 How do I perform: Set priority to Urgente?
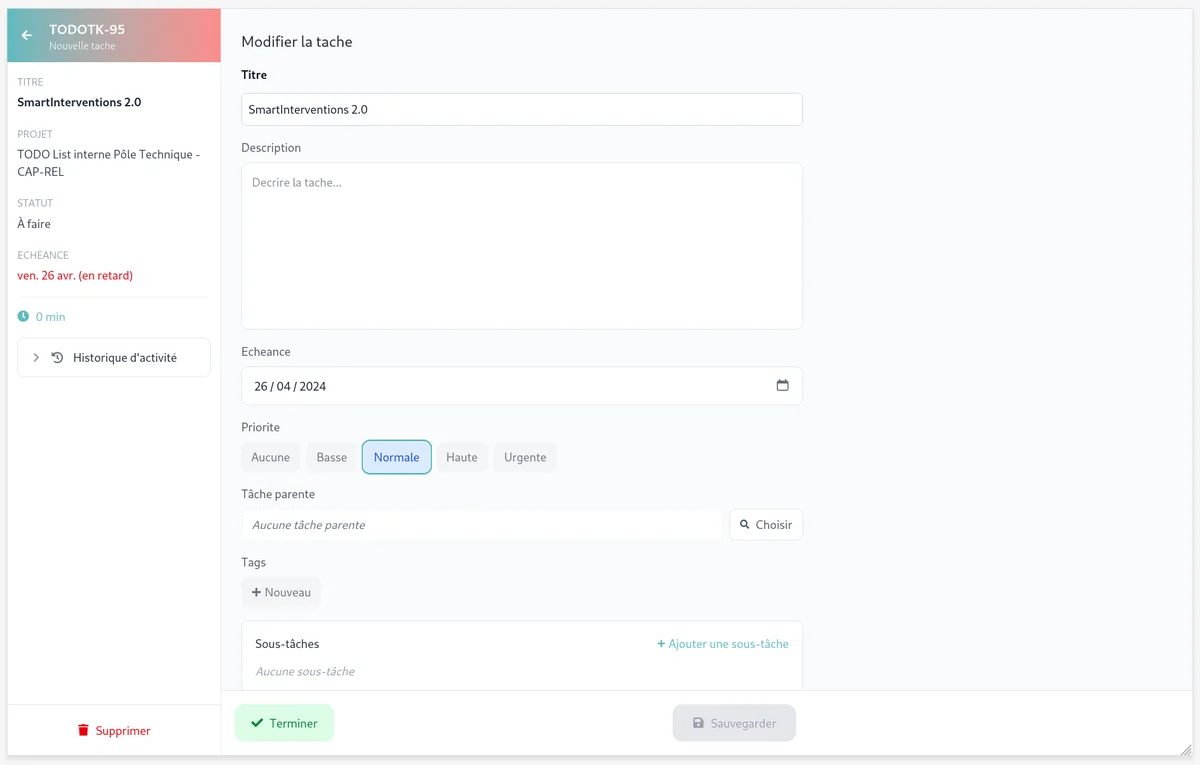[x=525, y=457]
